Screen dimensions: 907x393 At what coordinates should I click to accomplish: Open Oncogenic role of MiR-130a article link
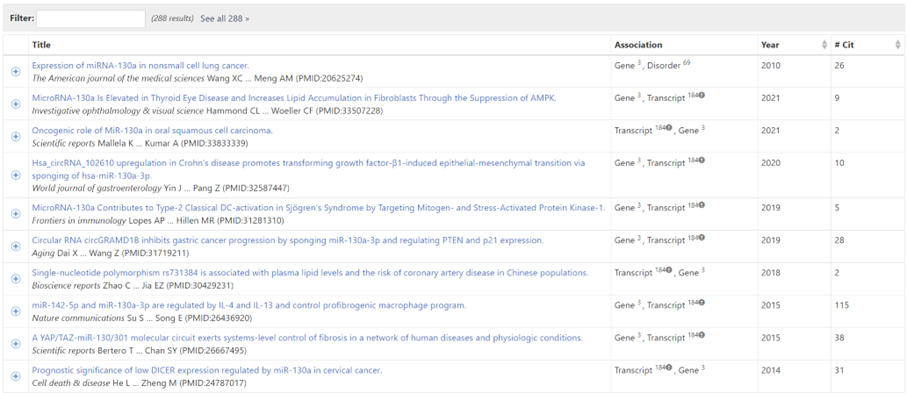152,131
